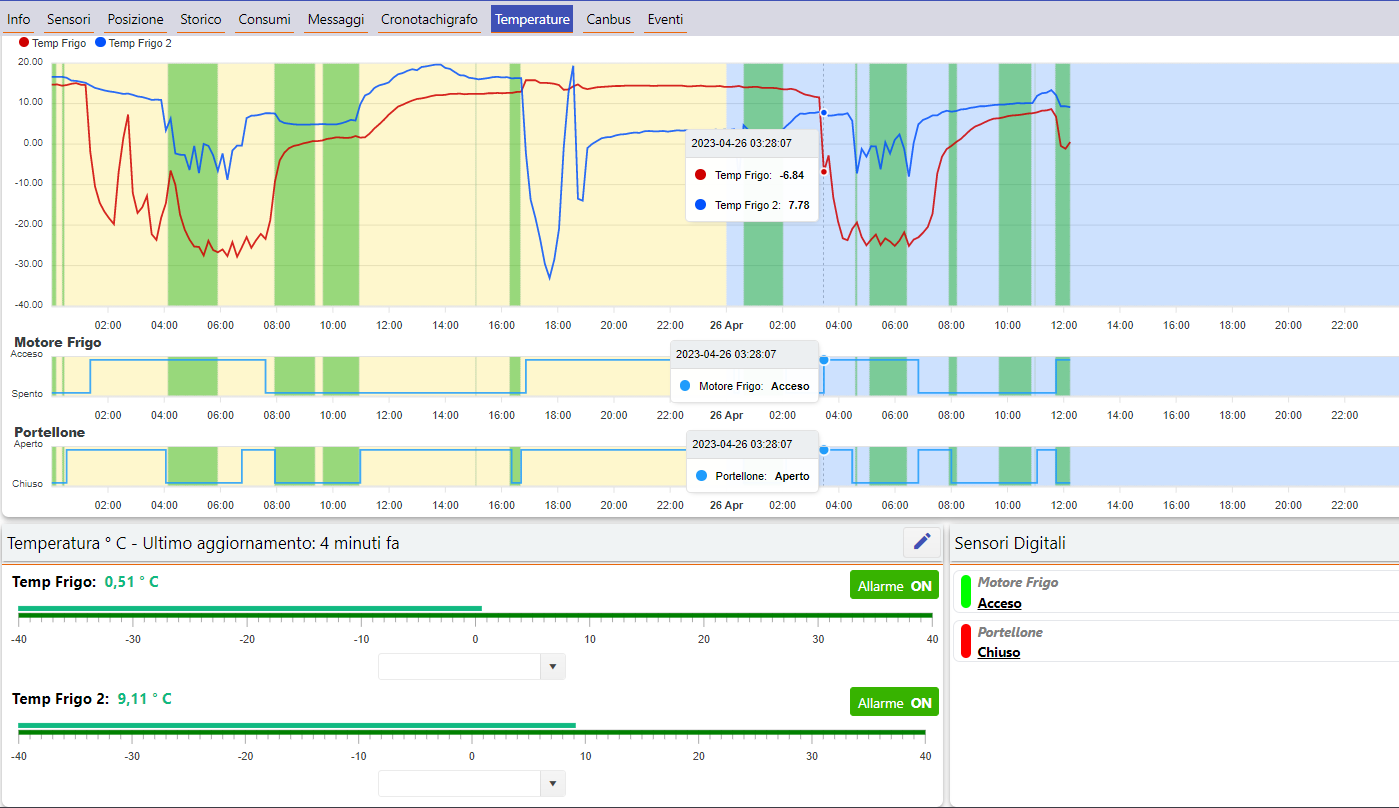Click the Portellone: Aperto tooltip value
The height and width of the screenshot is (808, 1399).
[792, 476]
